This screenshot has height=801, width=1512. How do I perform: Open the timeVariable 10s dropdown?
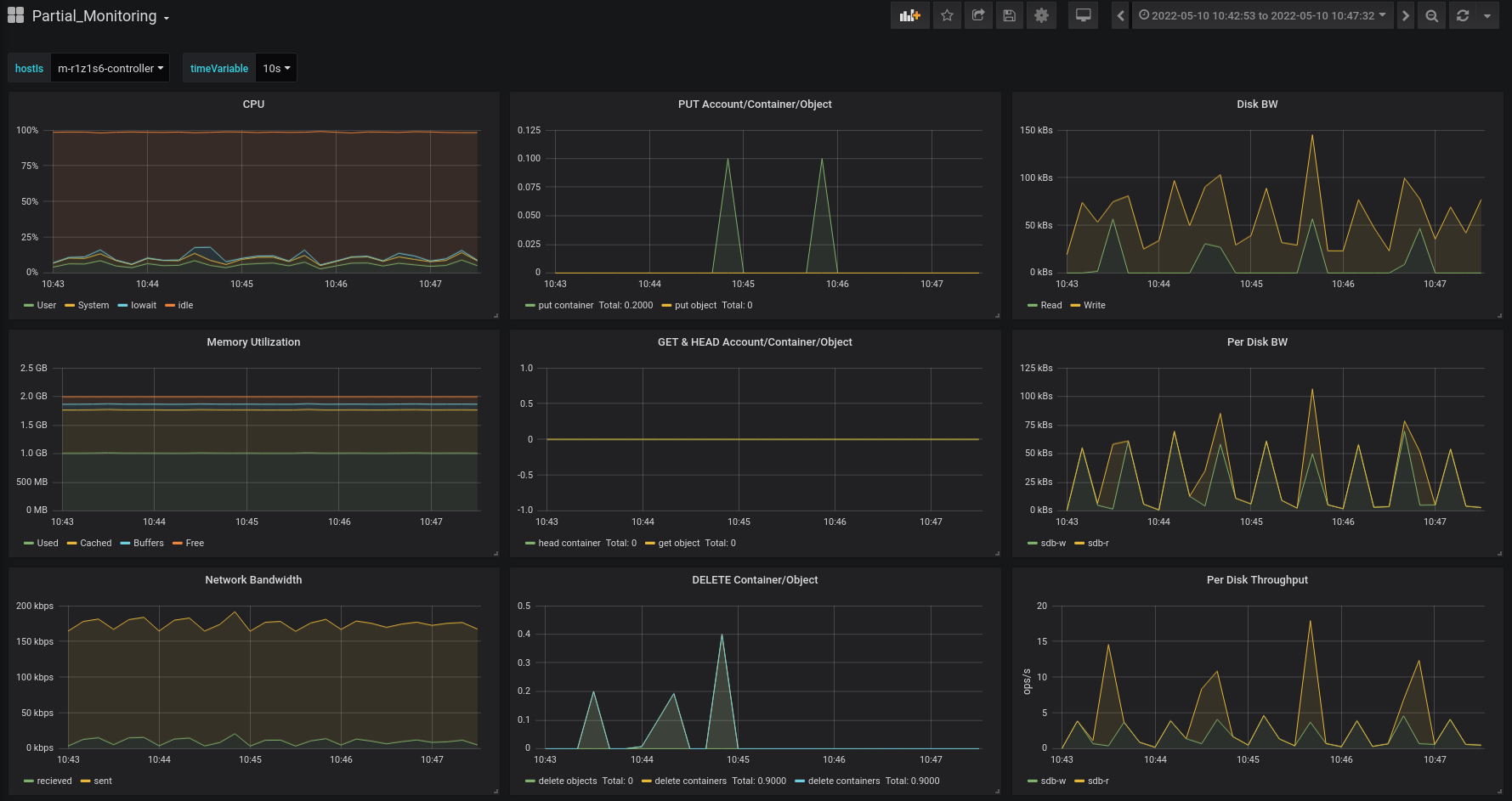276,68
